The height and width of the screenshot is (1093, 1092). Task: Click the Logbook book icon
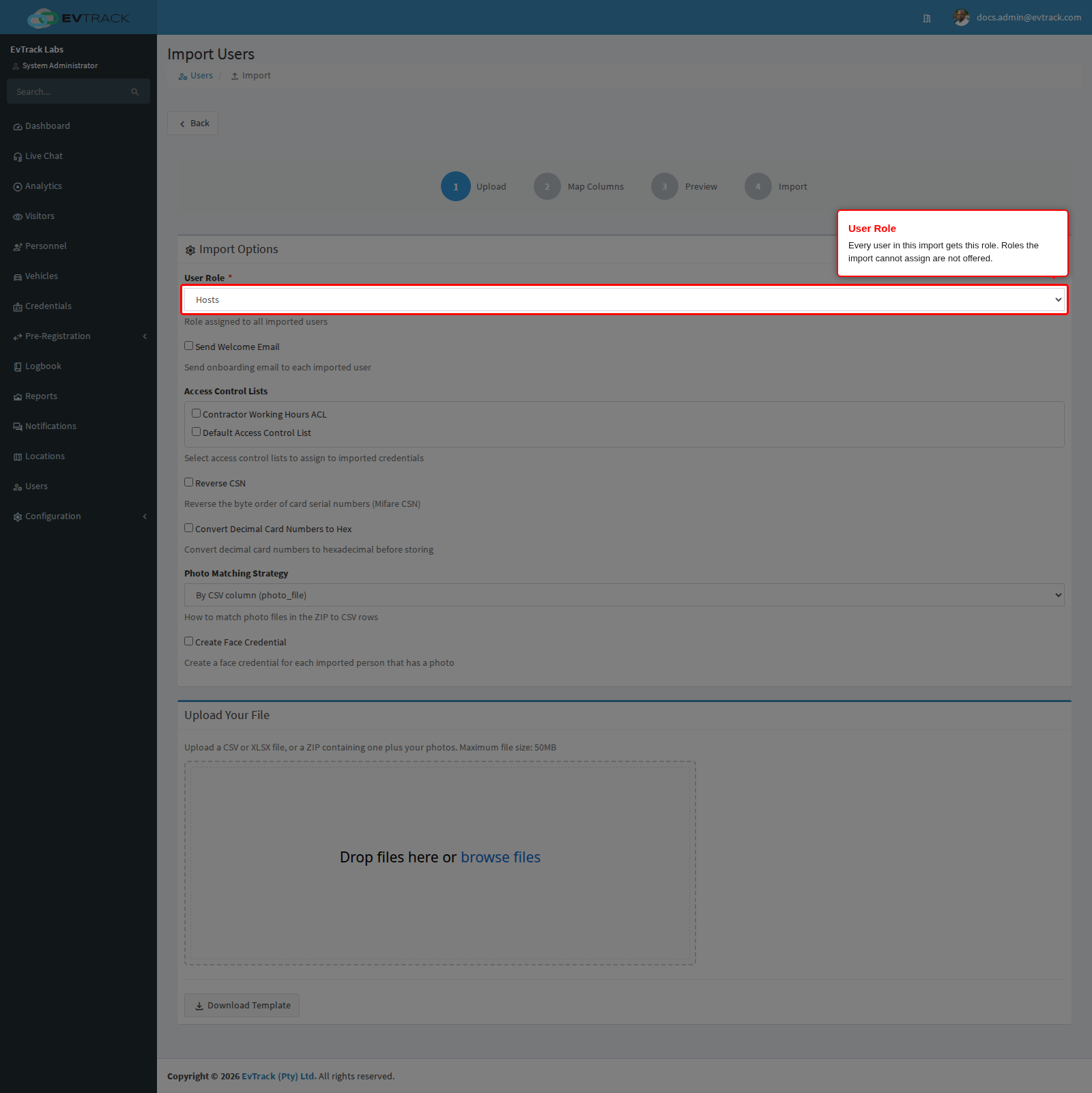(18, 367)
